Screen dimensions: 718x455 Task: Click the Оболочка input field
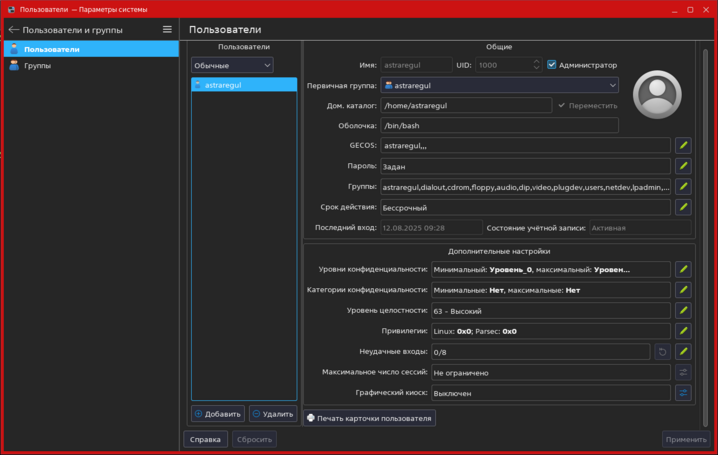(498, 126)
